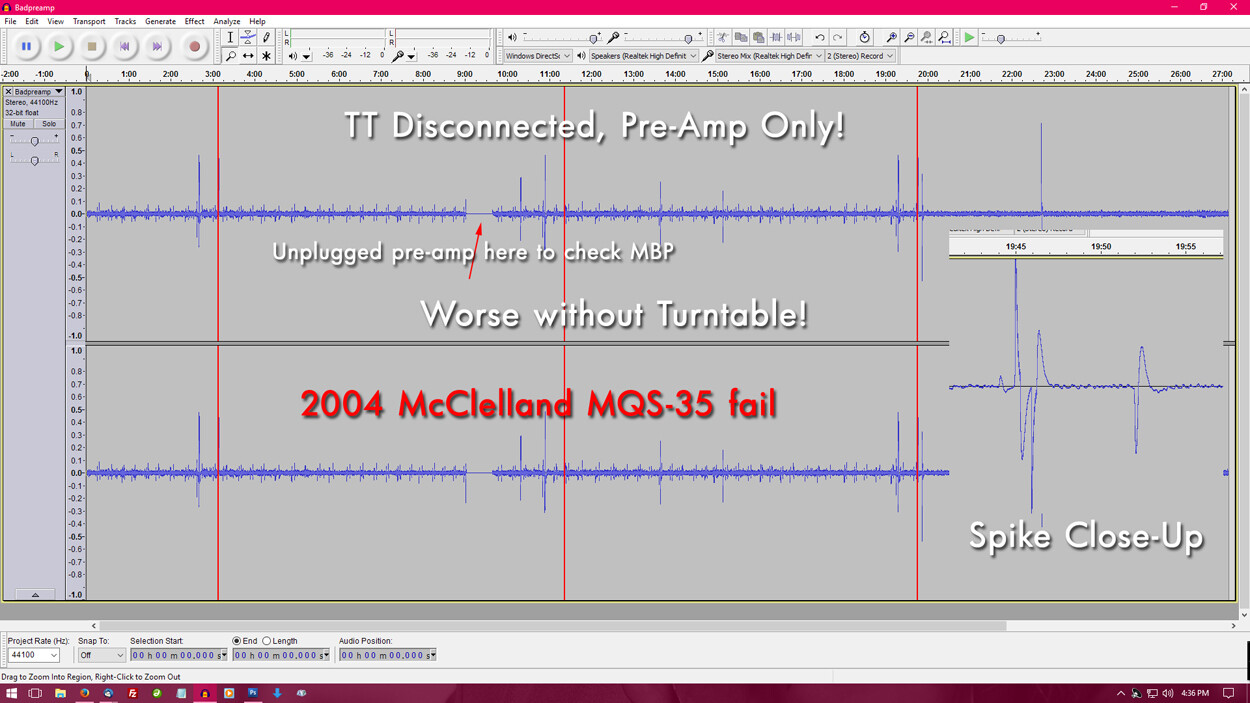Viewport: 1250px width, 703px height.
Task: Open the 2 (Stereo) Record channels dropdown
Action: click(x=860, y=56)
